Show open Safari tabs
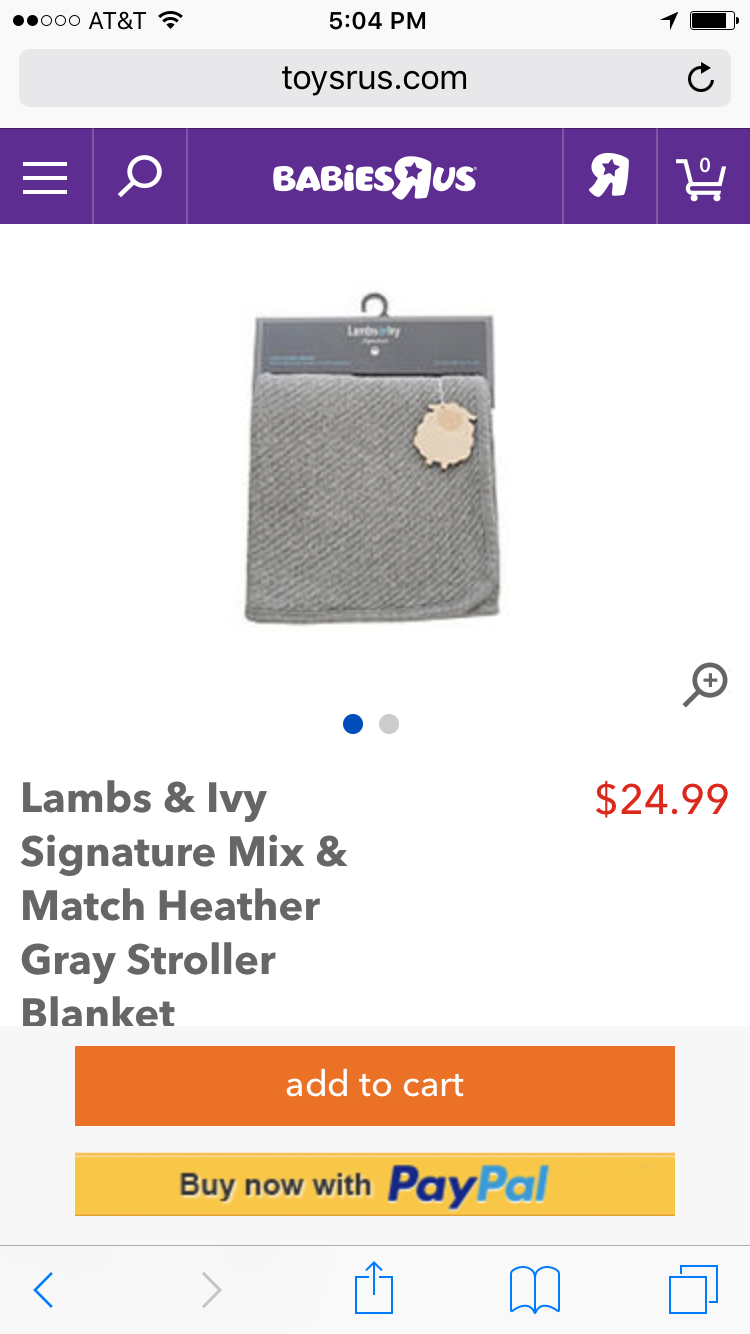This screenshot has width=750, height=1334. point(693,1289)
